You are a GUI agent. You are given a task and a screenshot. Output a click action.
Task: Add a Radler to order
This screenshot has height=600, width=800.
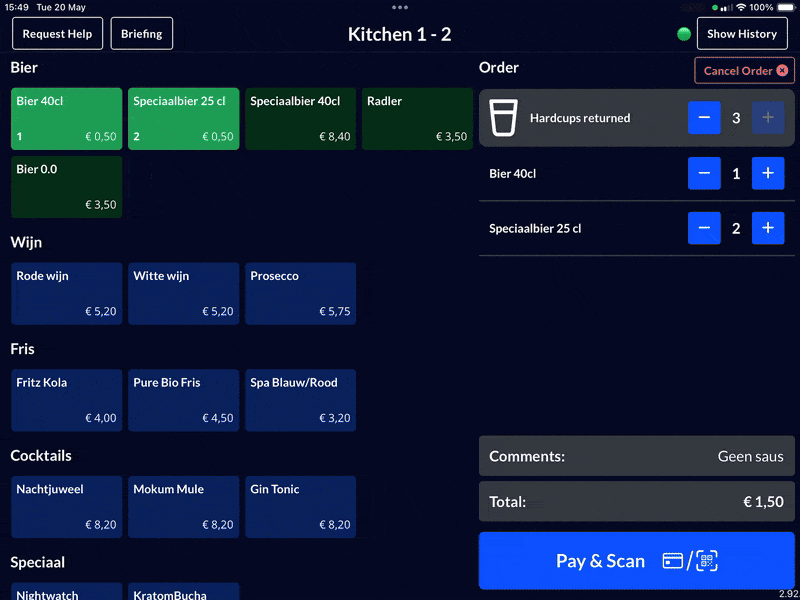(x=417, y=119)
